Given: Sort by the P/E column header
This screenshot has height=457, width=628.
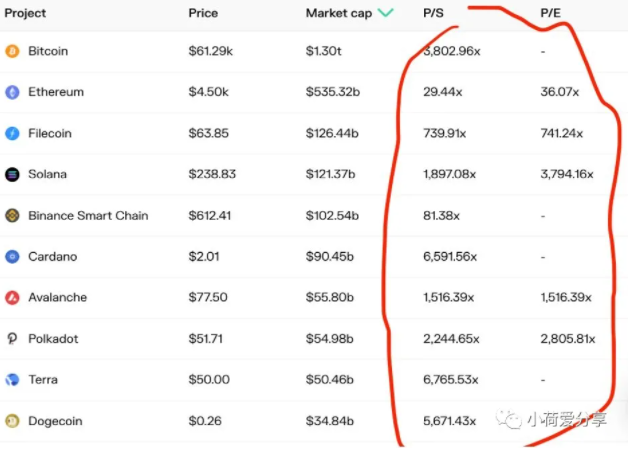Looking at the screenshot, I should pos(551,13).
